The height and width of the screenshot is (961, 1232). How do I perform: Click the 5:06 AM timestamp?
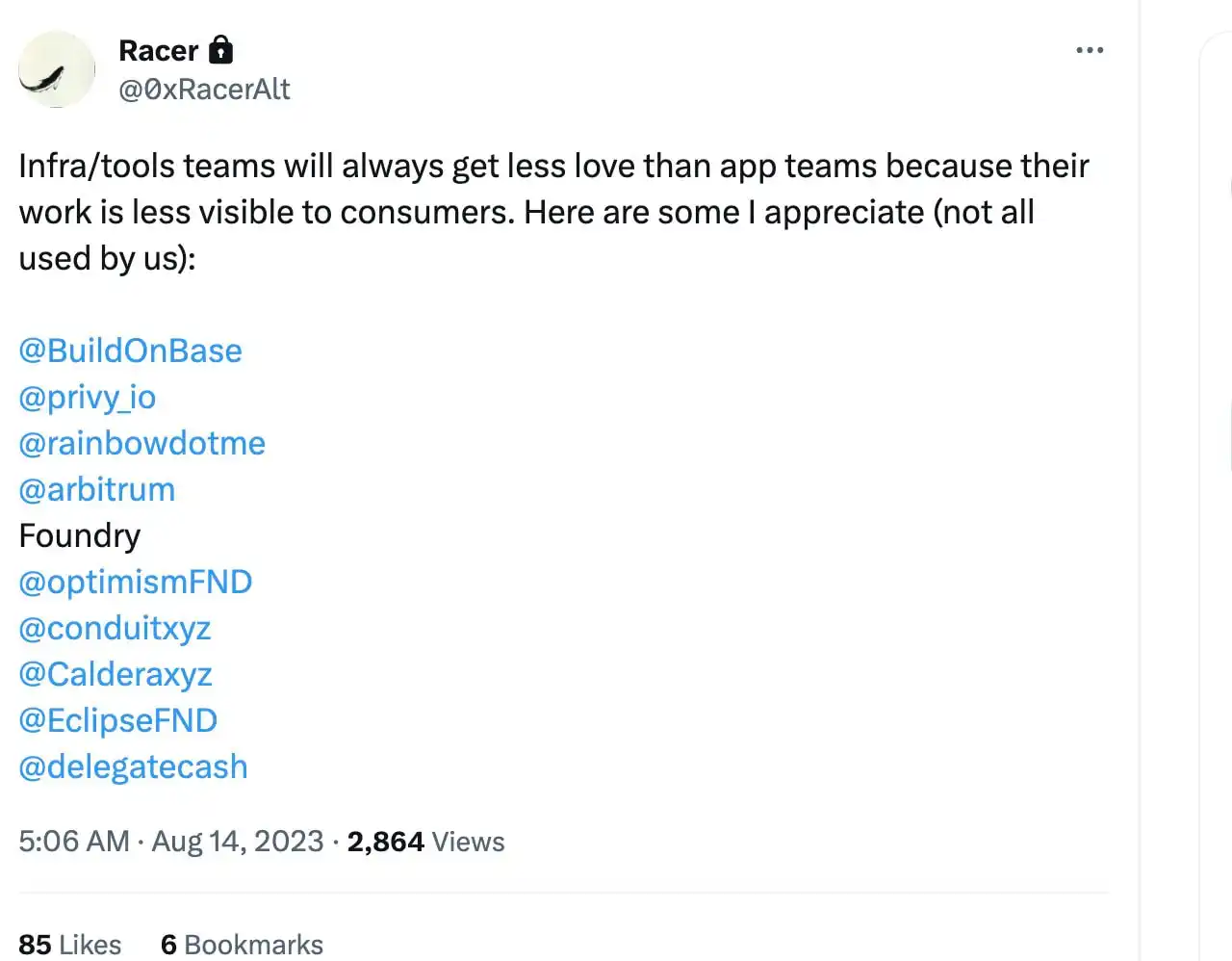(73, 841)
